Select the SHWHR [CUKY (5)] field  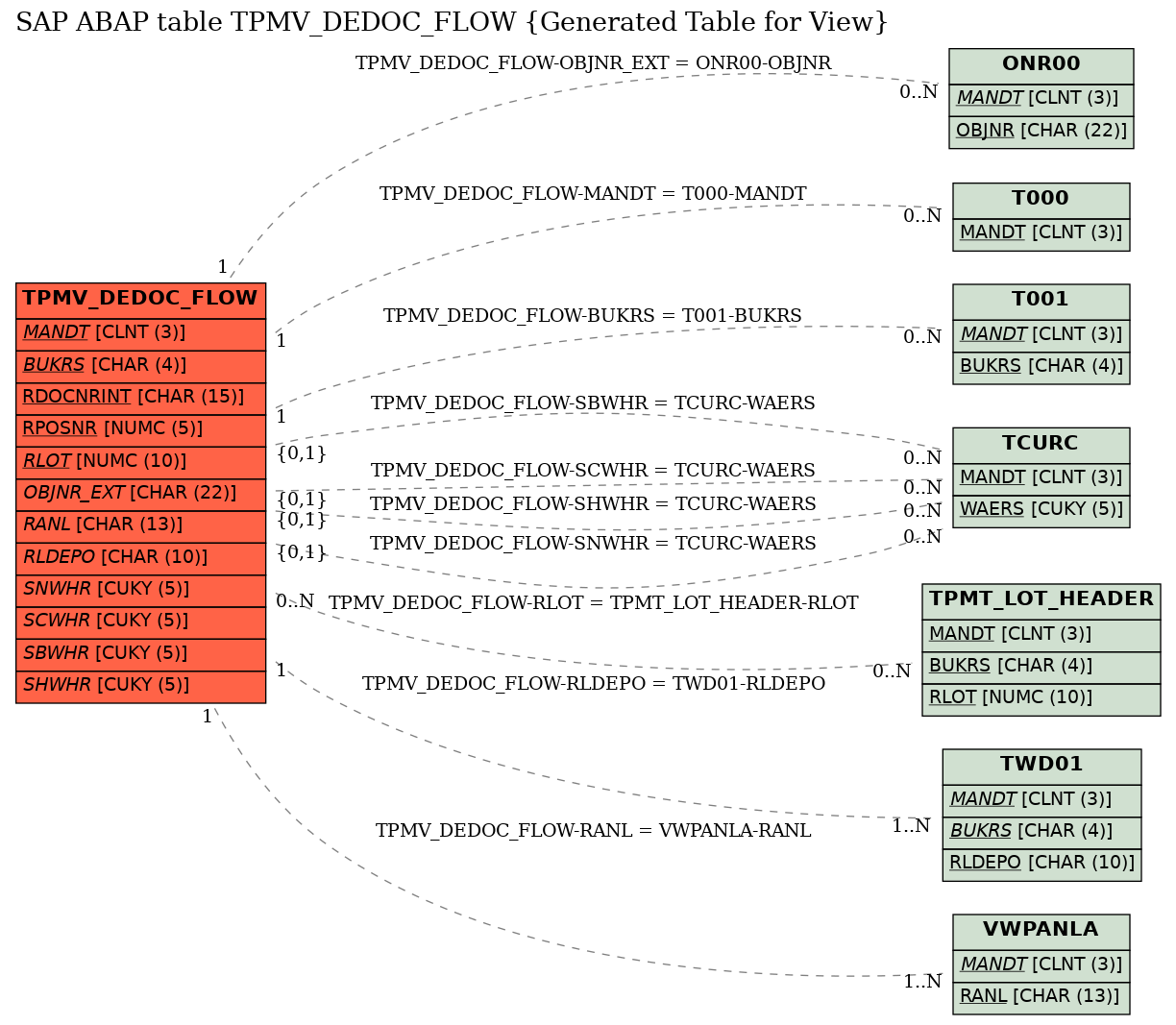pyautogui.click(x=140, y=686)
